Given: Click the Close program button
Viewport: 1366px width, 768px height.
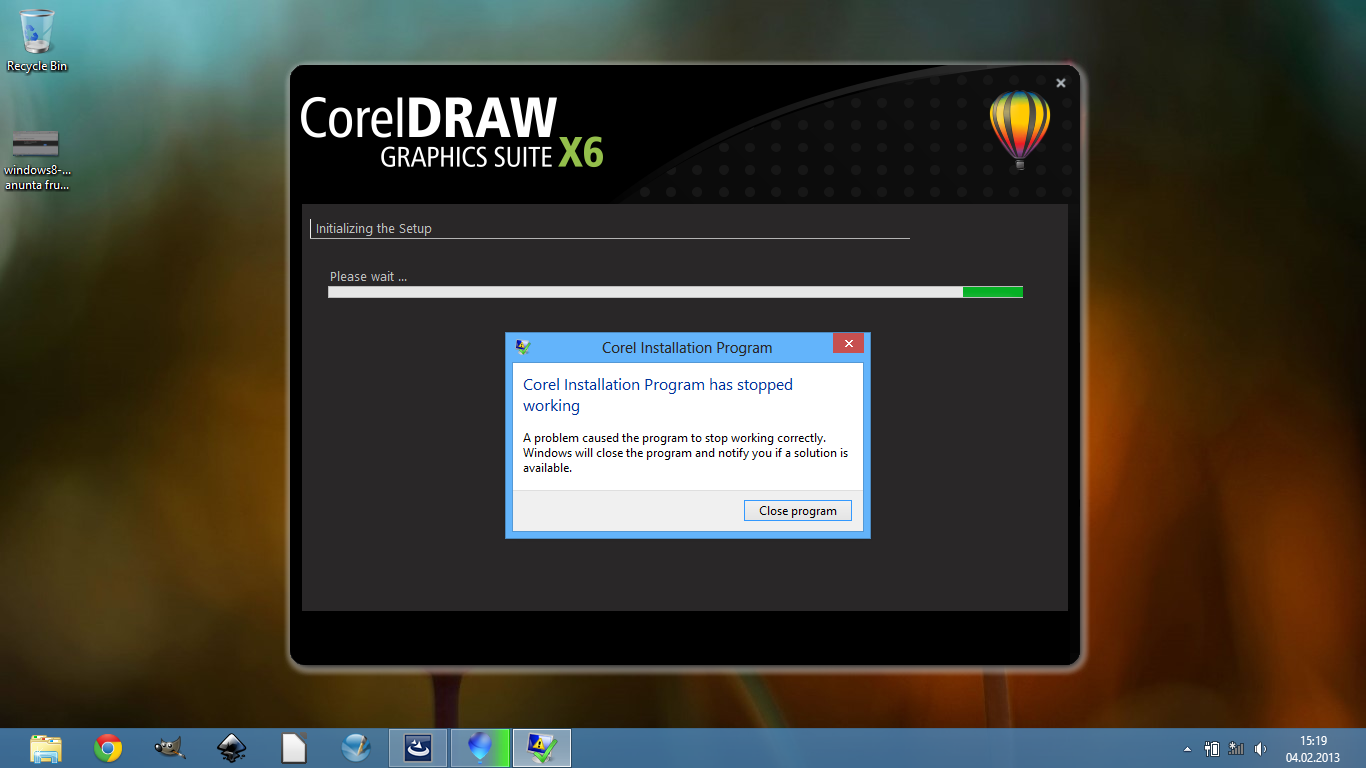Looking at the screenshot, I should point(797,510).
